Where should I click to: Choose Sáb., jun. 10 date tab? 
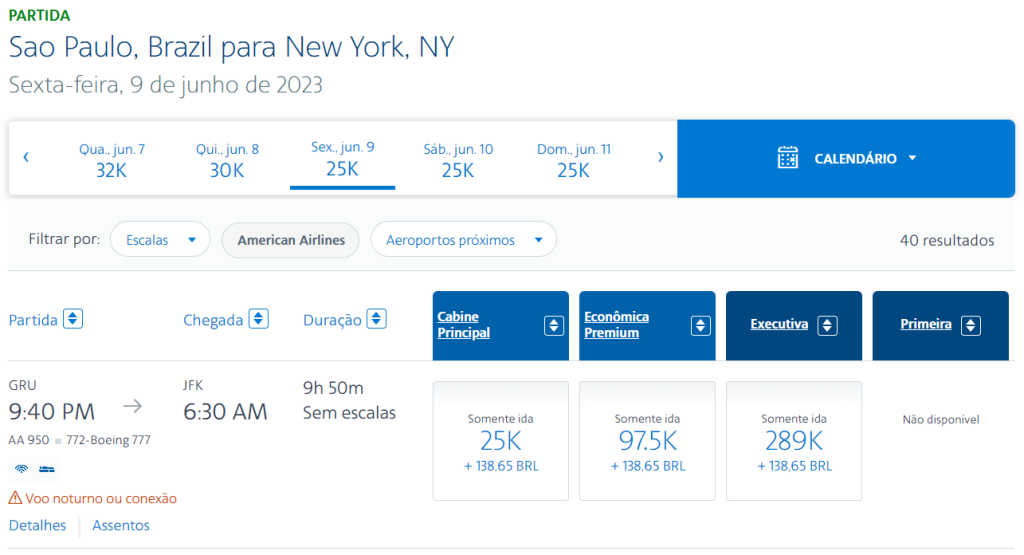(x=458, y=159)
